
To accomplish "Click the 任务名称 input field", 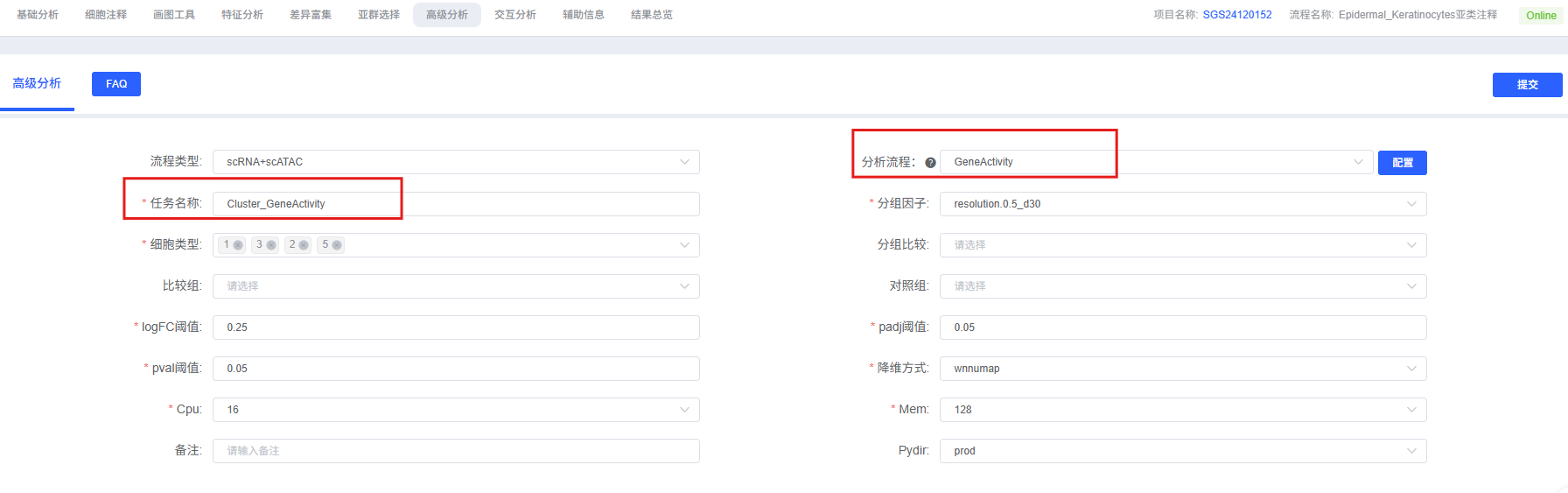I will (x=455, y=204).
